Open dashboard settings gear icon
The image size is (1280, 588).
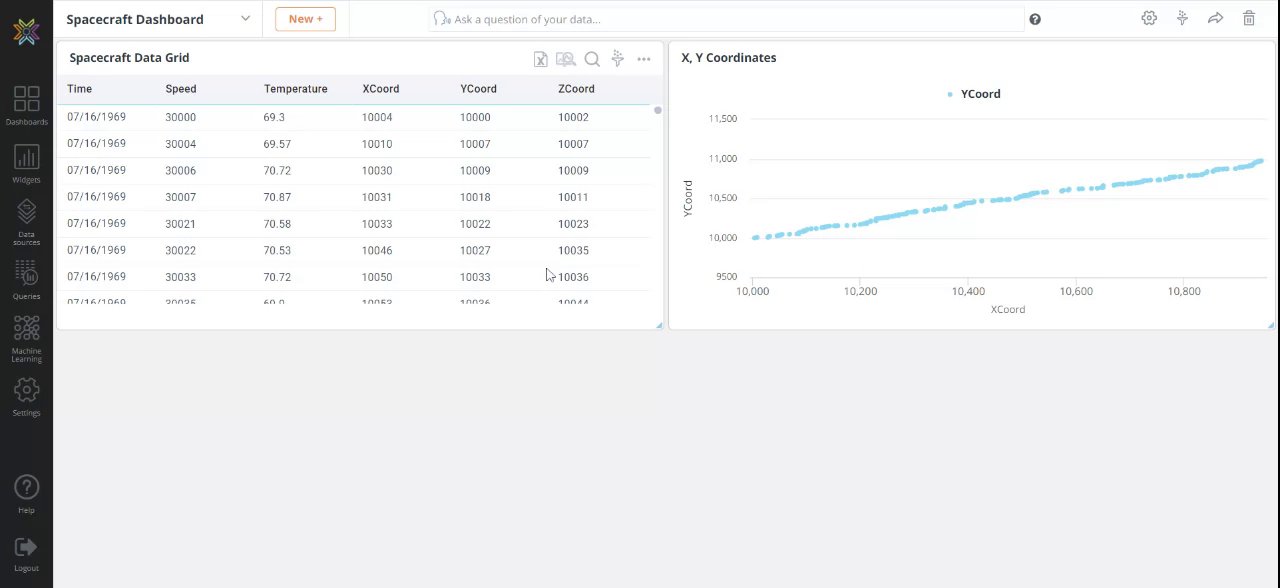pos(1149,18)
